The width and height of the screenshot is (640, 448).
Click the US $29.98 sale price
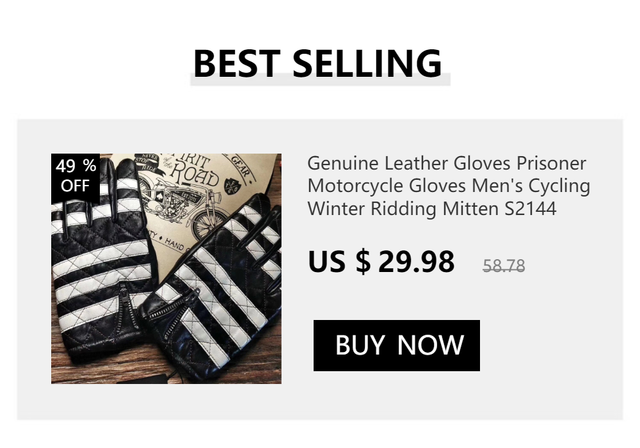[381, 262]
